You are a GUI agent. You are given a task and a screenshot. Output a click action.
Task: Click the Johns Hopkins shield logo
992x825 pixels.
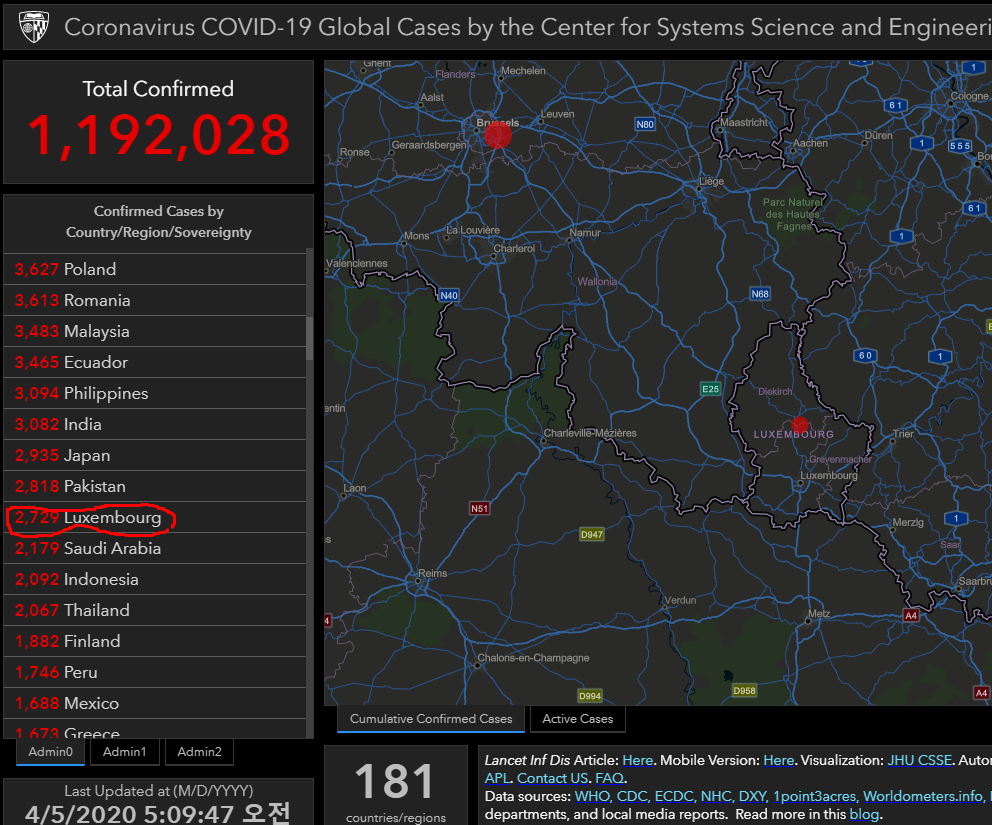click(34, 27)
